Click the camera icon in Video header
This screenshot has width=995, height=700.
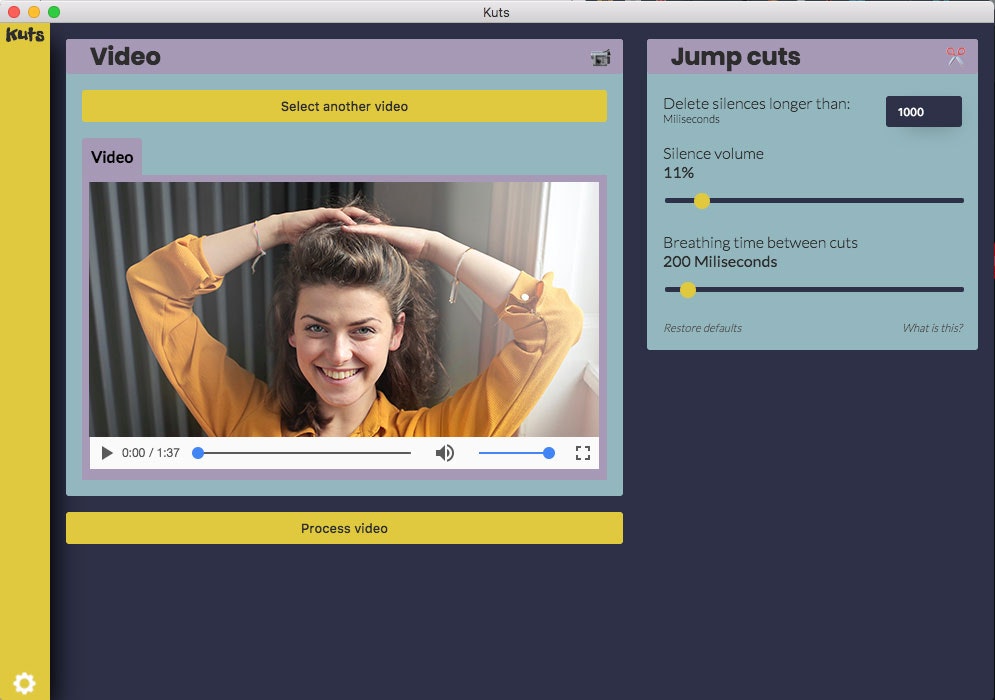tap(600, 58)
